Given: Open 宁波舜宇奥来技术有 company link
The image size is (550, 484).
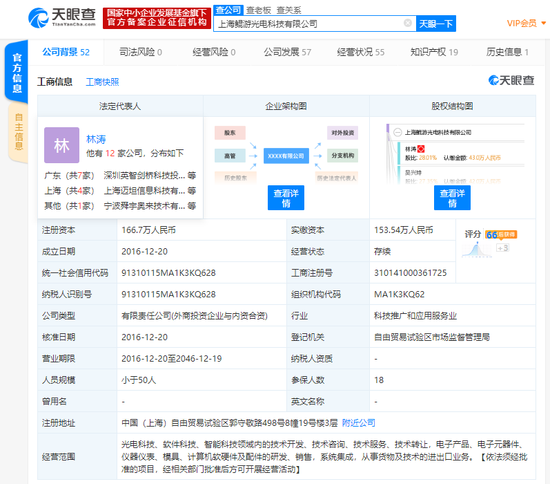Looking at the screenshot, I should 144,206.
